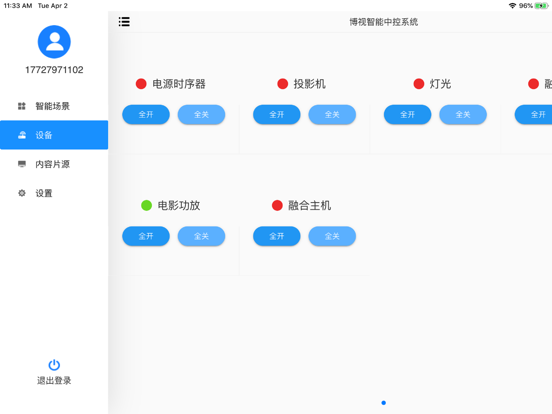This screenshot has height=414, width=552.
Task: Click the 智能场景 grid icon
Action: pos(22,106)
